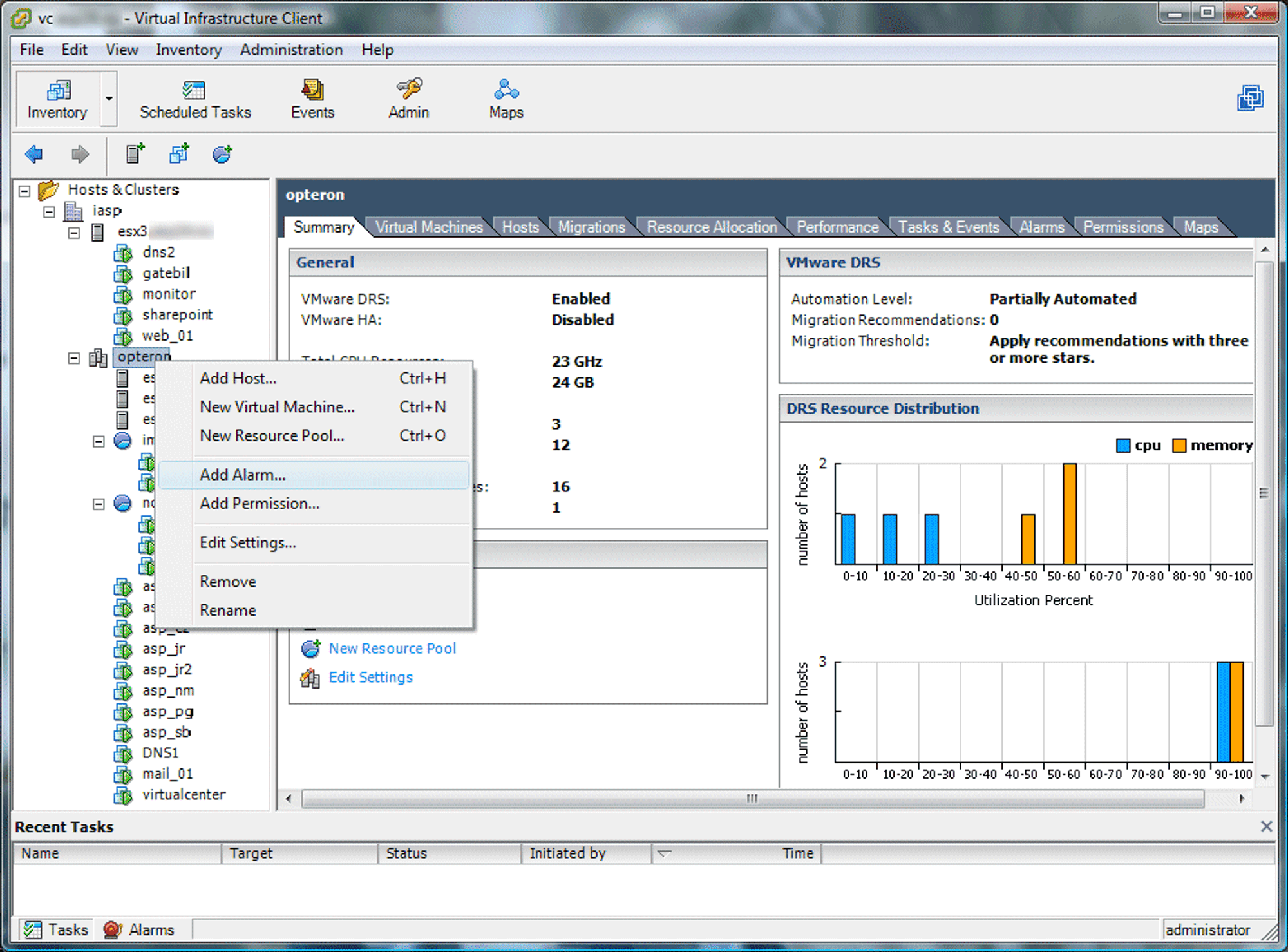Open the Admin view icon
This screenshot has height=952, width=1288.
(408, 99)
